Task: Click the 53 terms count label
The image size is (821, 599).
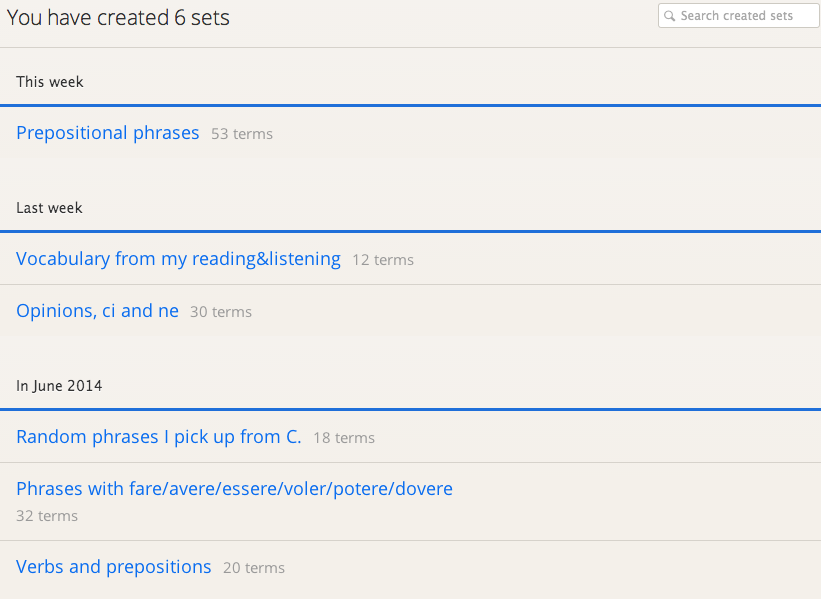Action: [242, 134]
